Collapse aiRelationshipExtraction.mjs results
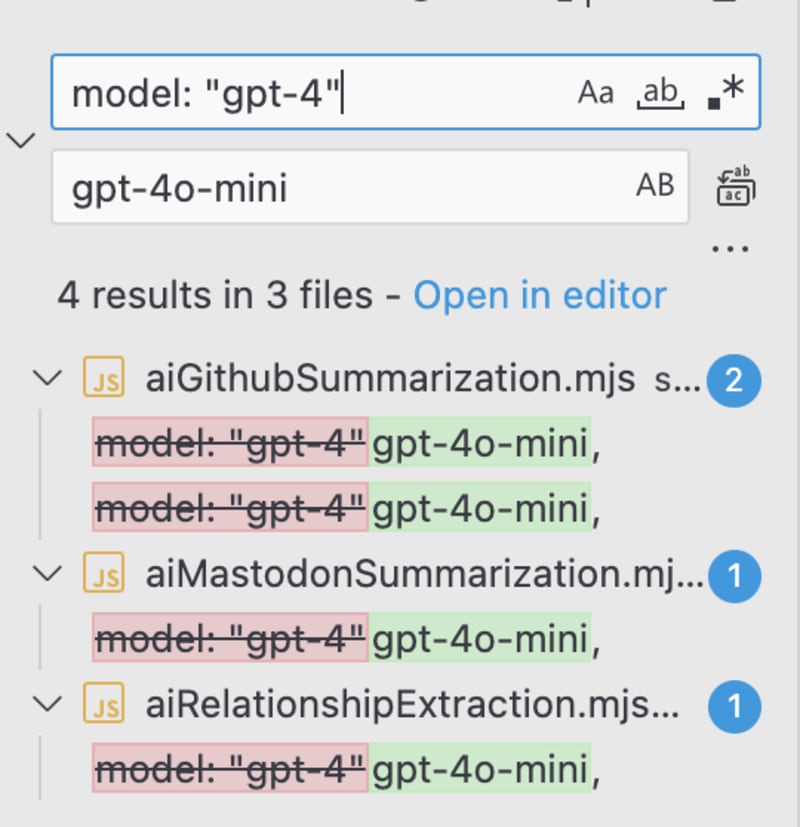This screenshot has height=827, width=800. [x=47, y=704]
